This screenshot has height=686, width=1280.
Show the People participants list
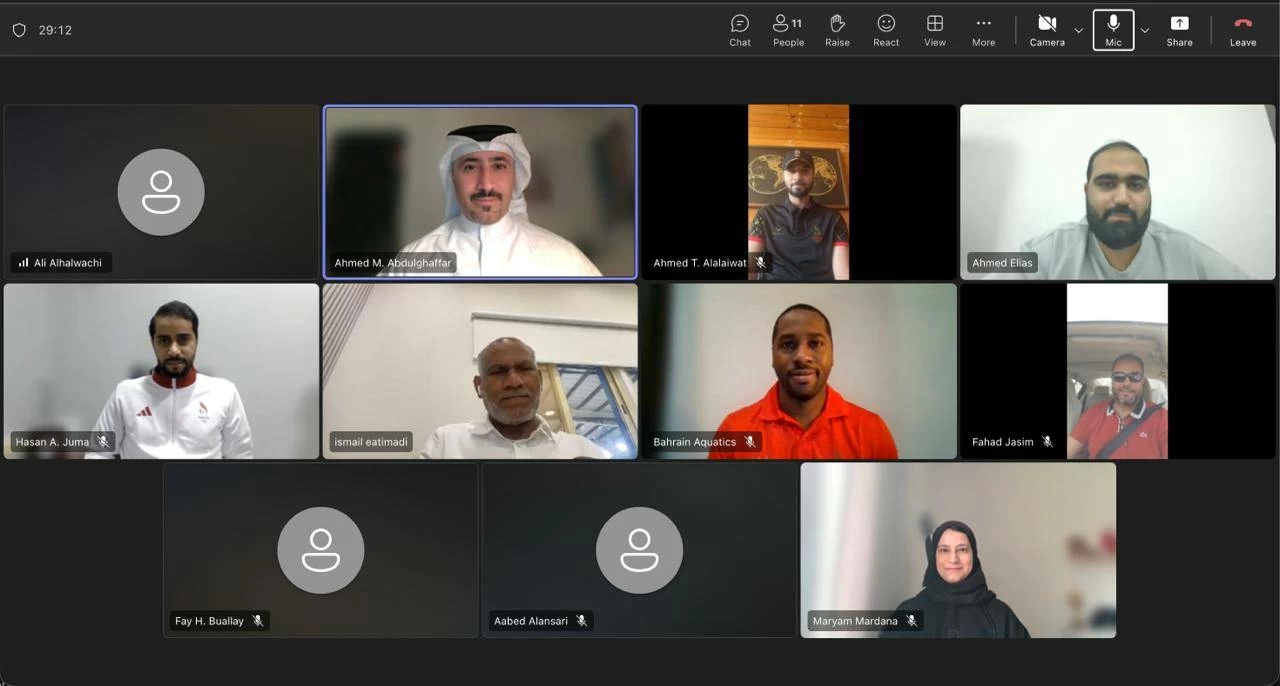pos(788,30)
